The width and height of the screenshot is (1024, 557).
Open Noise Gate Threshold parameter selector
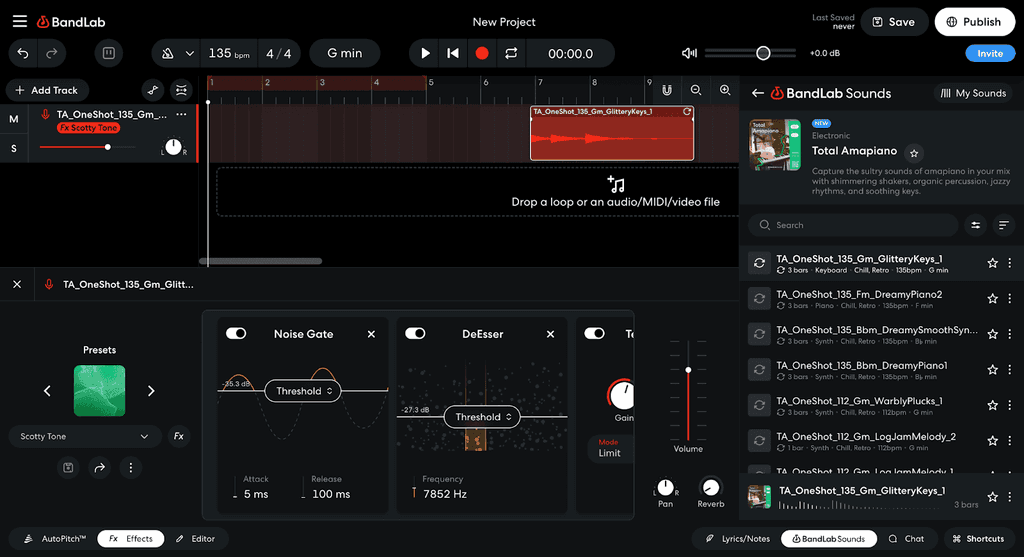tap(303, 391)
